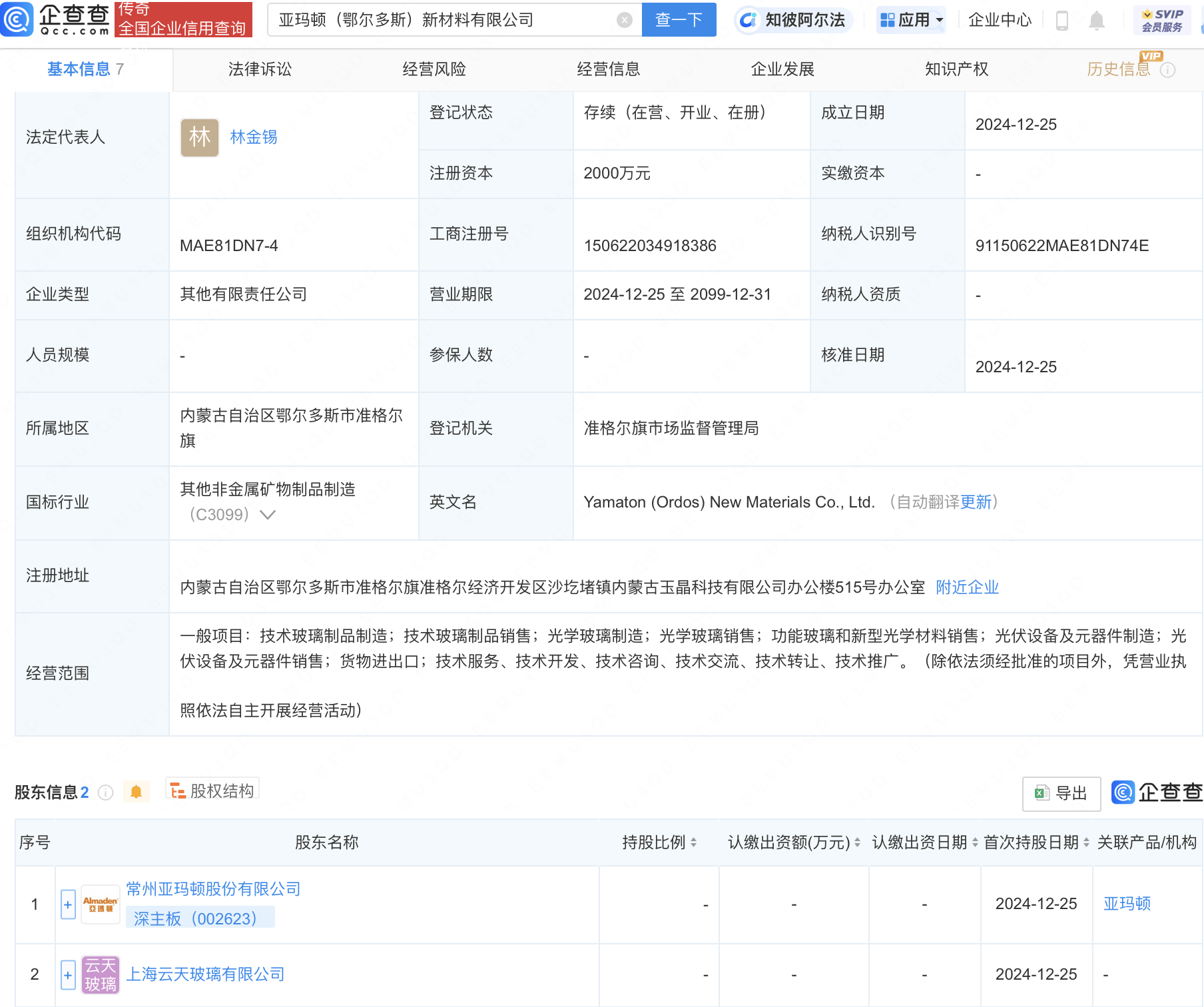The height and width of the screenshot is (1007, 1204).
Task: Click the tax ID 91150622MAE81DN74E
Action: tap(1062, 246)
